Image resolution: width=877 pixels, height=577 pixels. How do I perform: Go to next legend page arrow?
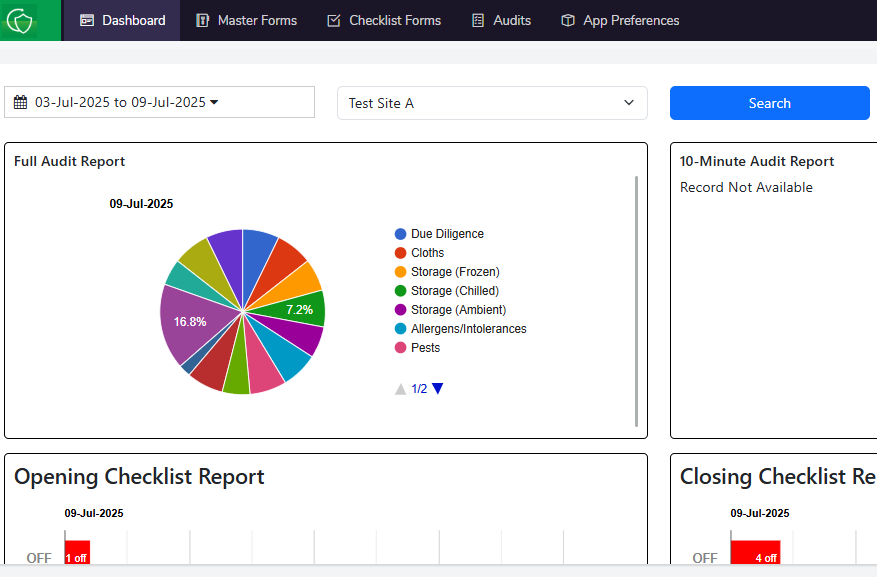437,389
